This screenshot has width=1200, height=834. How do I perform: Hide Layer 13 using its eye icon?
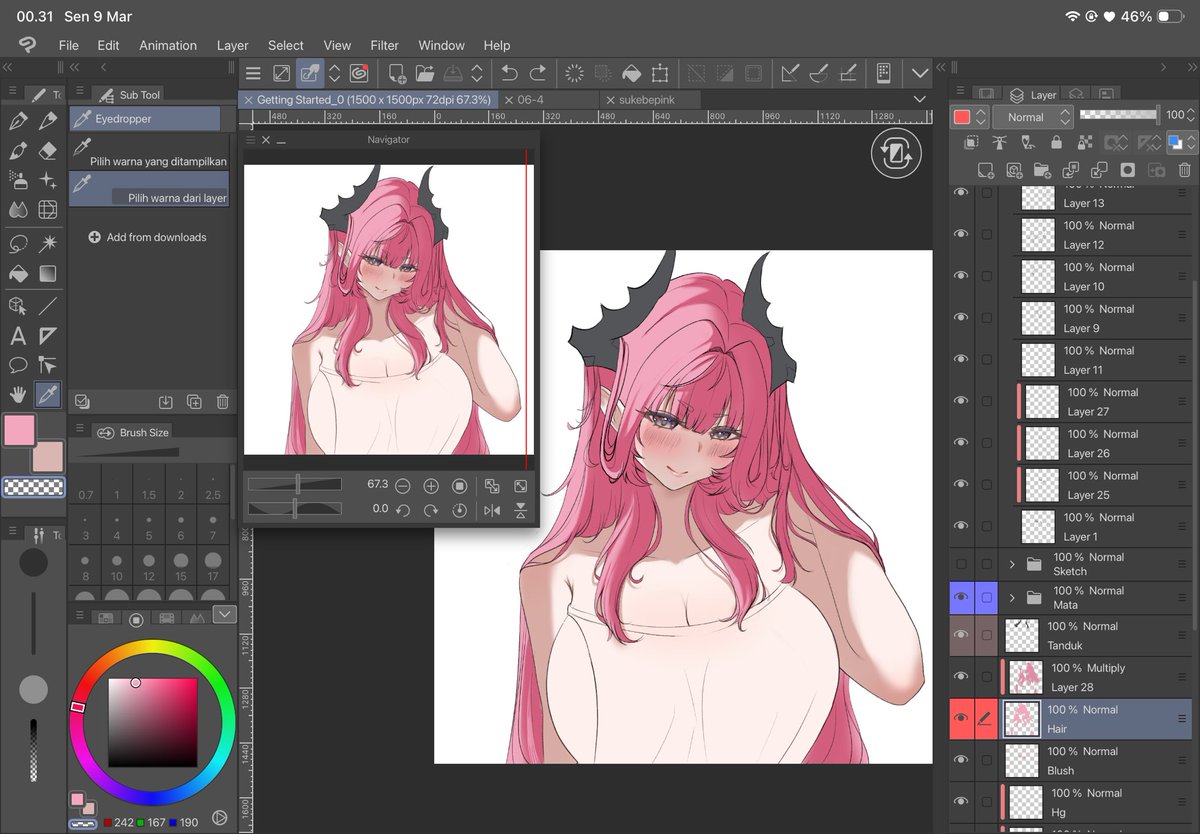[x=961, y=192]
